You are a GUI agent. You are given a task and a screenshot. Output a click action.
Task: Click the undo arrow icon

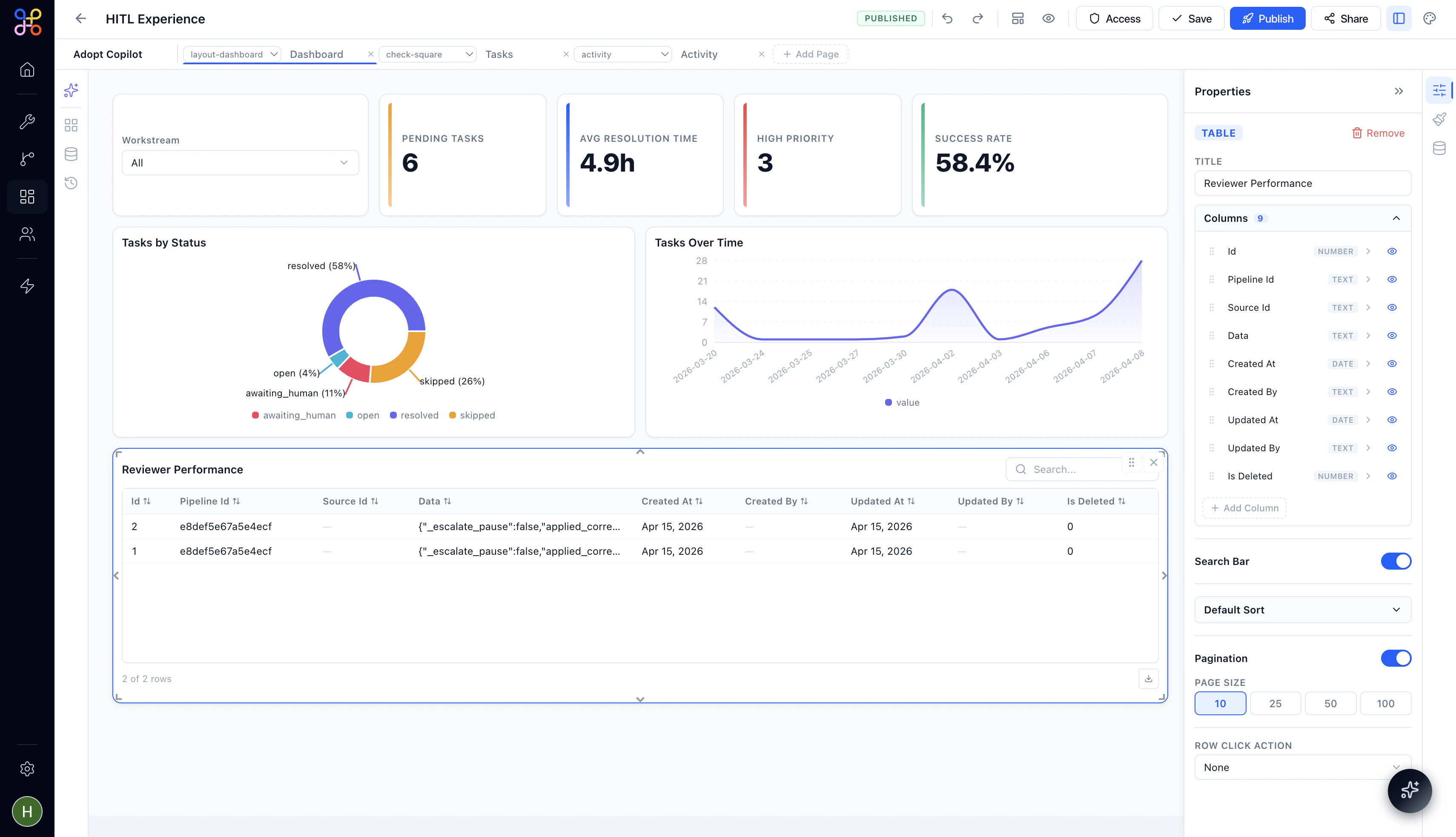click(x=947, y=18)
